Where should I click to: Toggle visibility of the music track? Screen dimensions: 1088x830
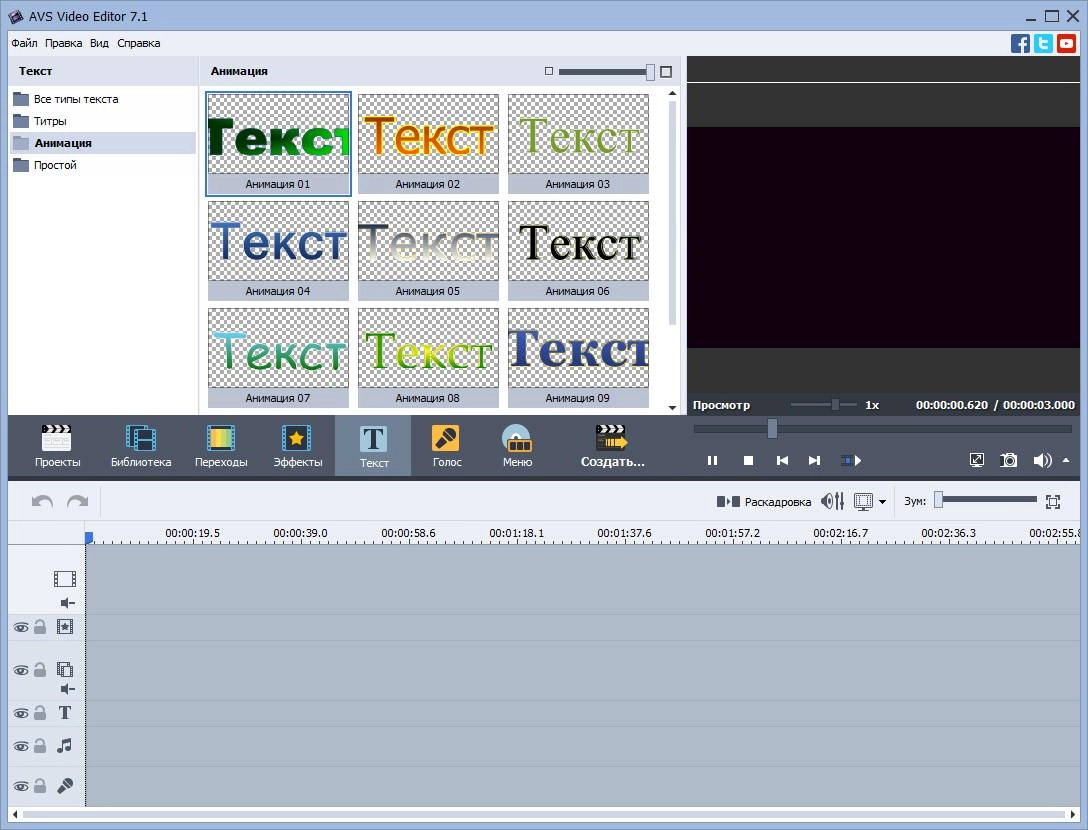(21, 747)
